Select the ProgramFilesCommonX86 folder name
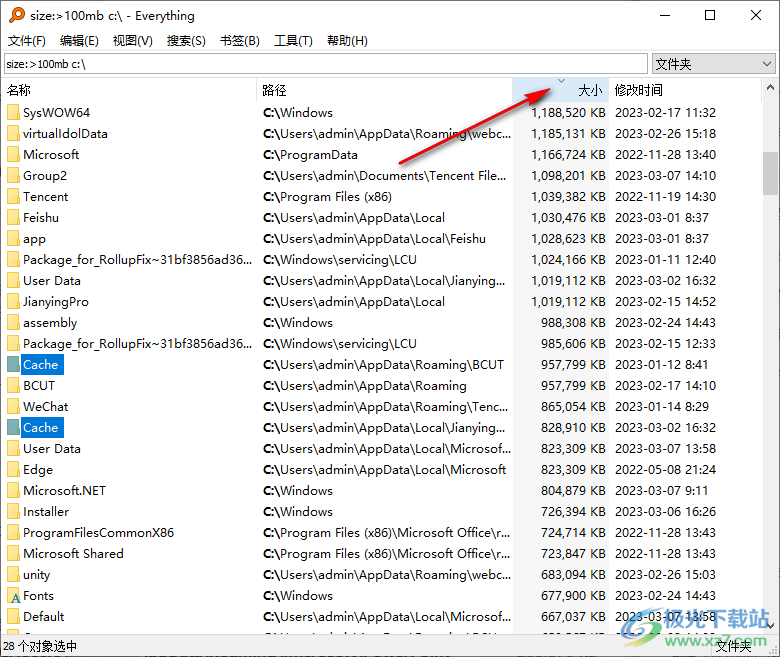780x657 pixels. [98, 533]
